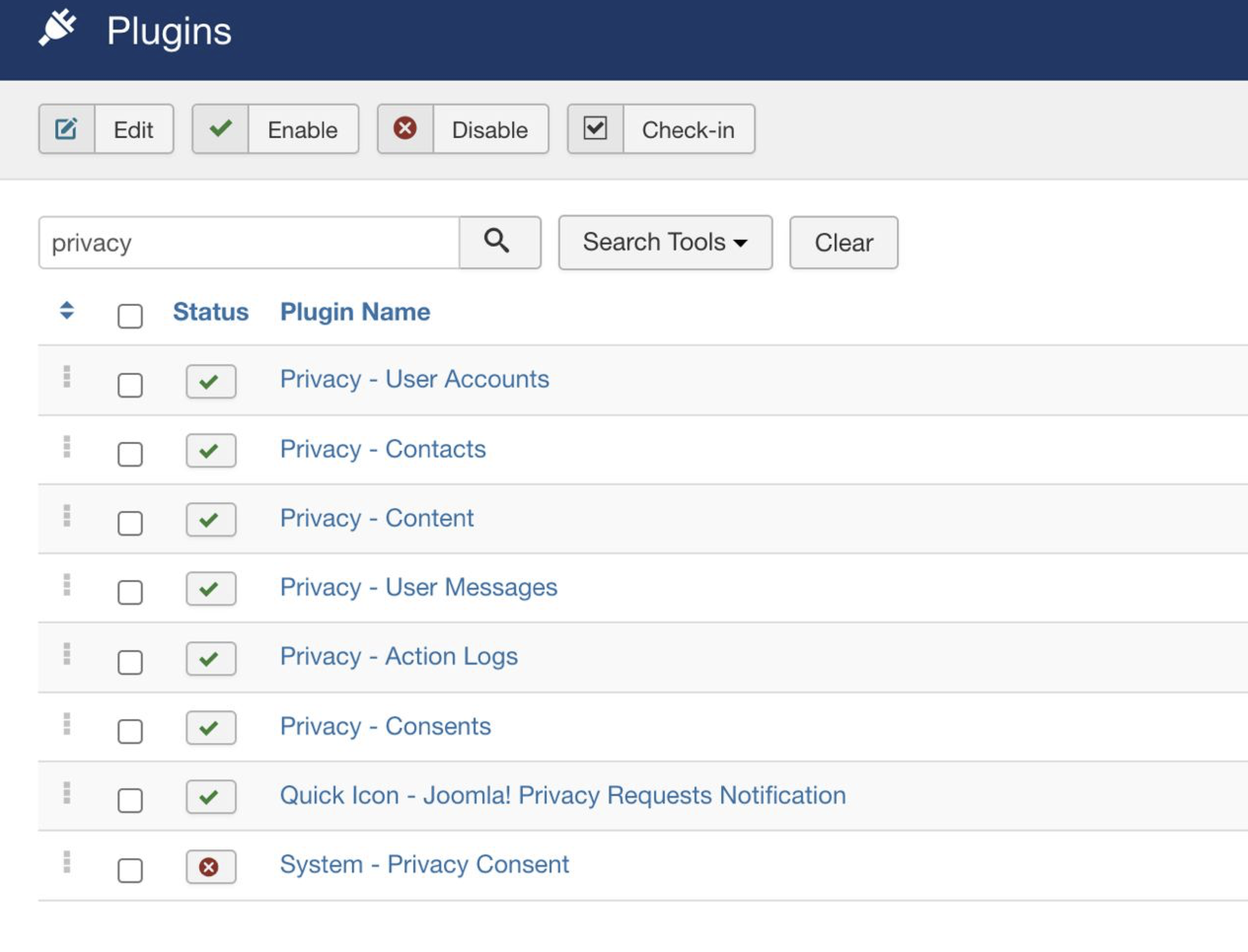Open Quick Icon - Joomla! Privacy Requests Notification
1248x952 pixels.
click(562, 795)
